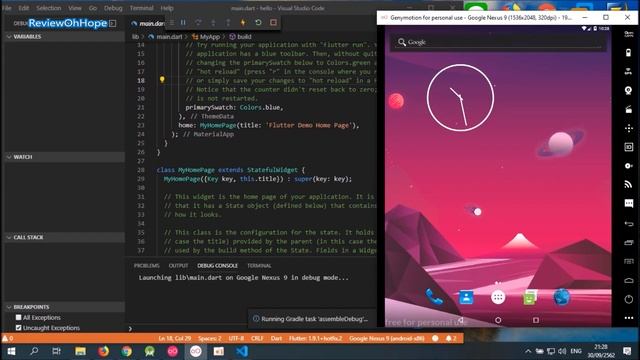The height and width of the screenshot is (360, 640).
Task: Click the Step Over debug button
Action: (198, 23)
